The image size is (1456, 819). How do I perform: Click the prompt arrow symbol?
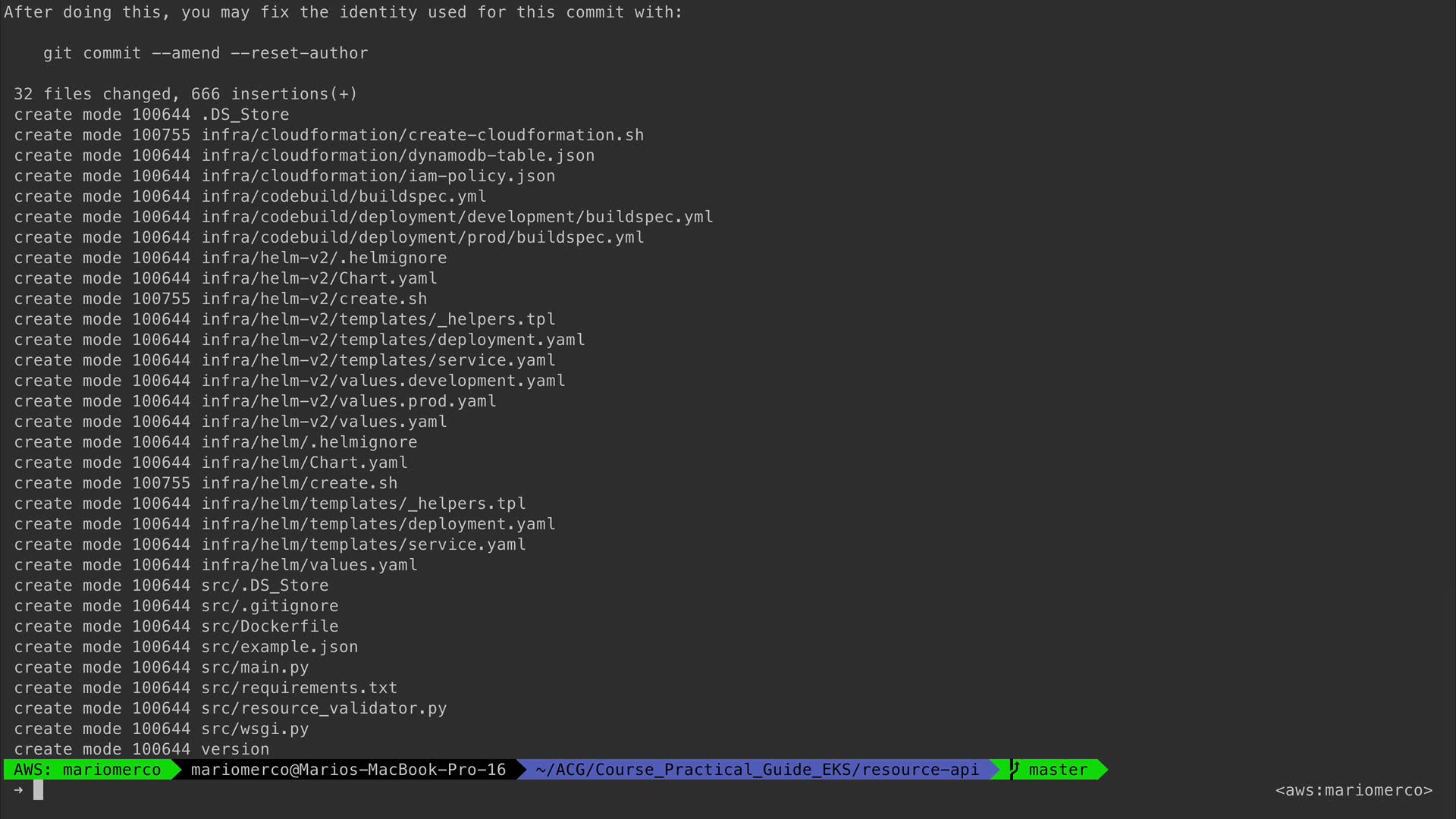coord(18,790)
